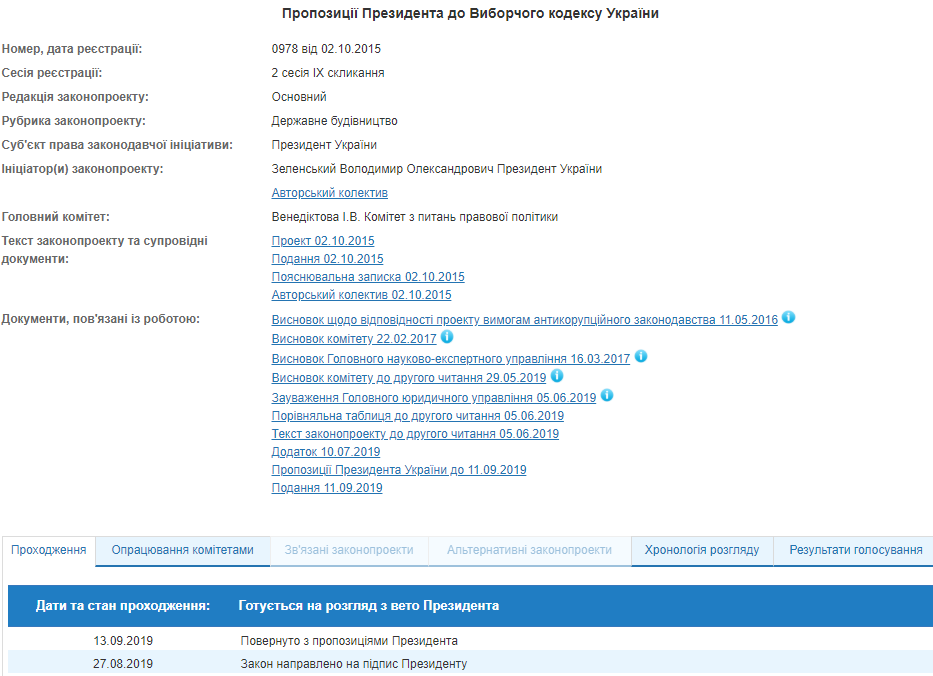This screenshot has width=933, height=676.
Task: Download Проект 02.10.2015 document
Action: (322, 240)
